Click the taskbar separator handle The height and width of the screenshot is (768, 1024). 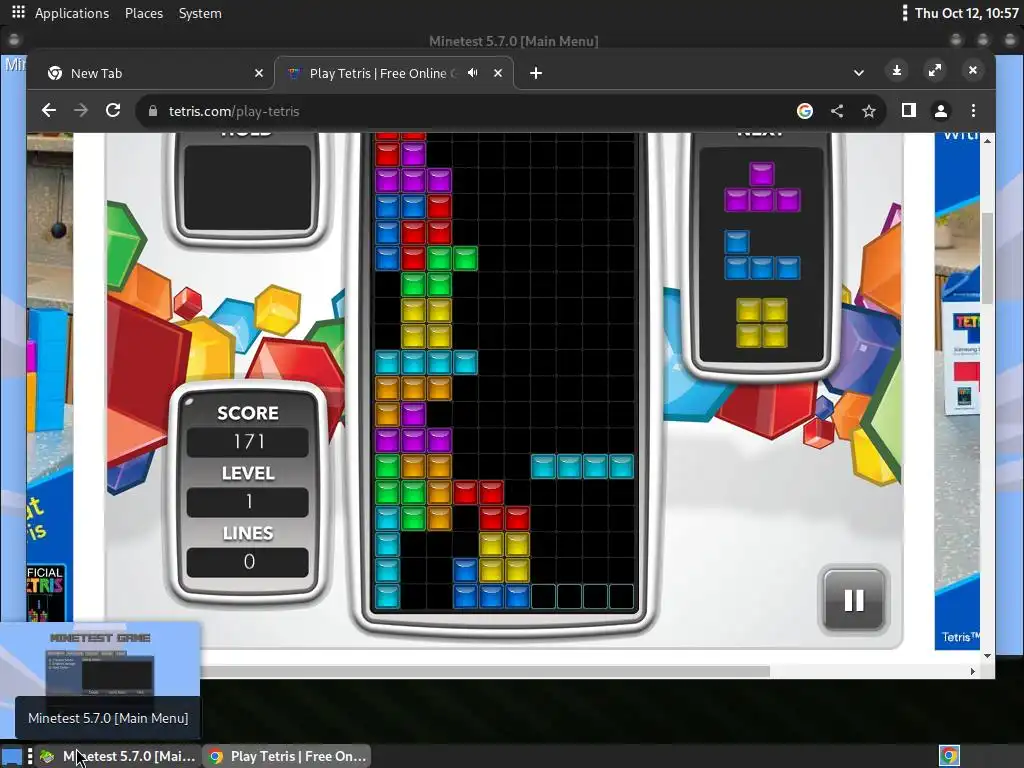coord(30,756)
